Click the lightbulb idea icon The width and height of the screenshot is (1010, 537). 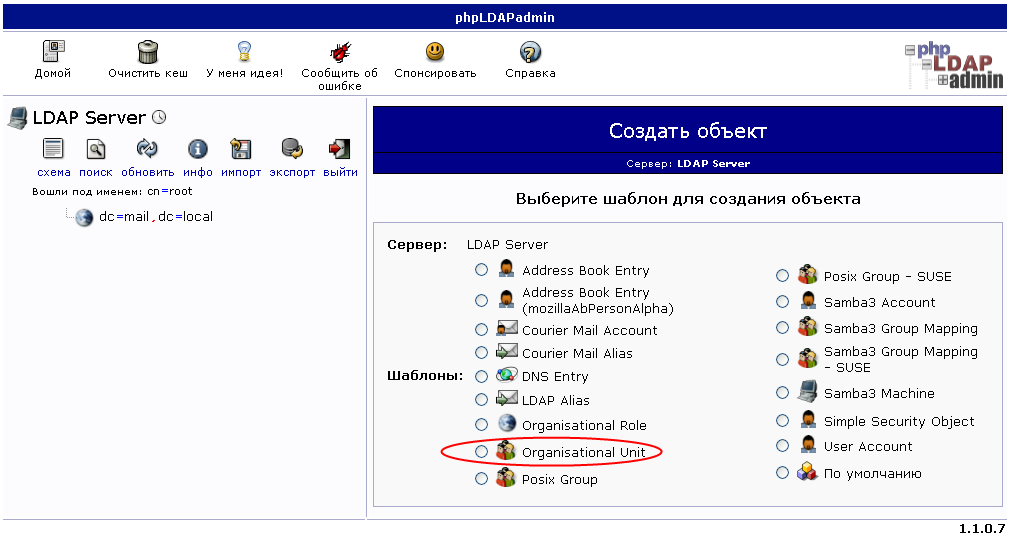(244, 51)
